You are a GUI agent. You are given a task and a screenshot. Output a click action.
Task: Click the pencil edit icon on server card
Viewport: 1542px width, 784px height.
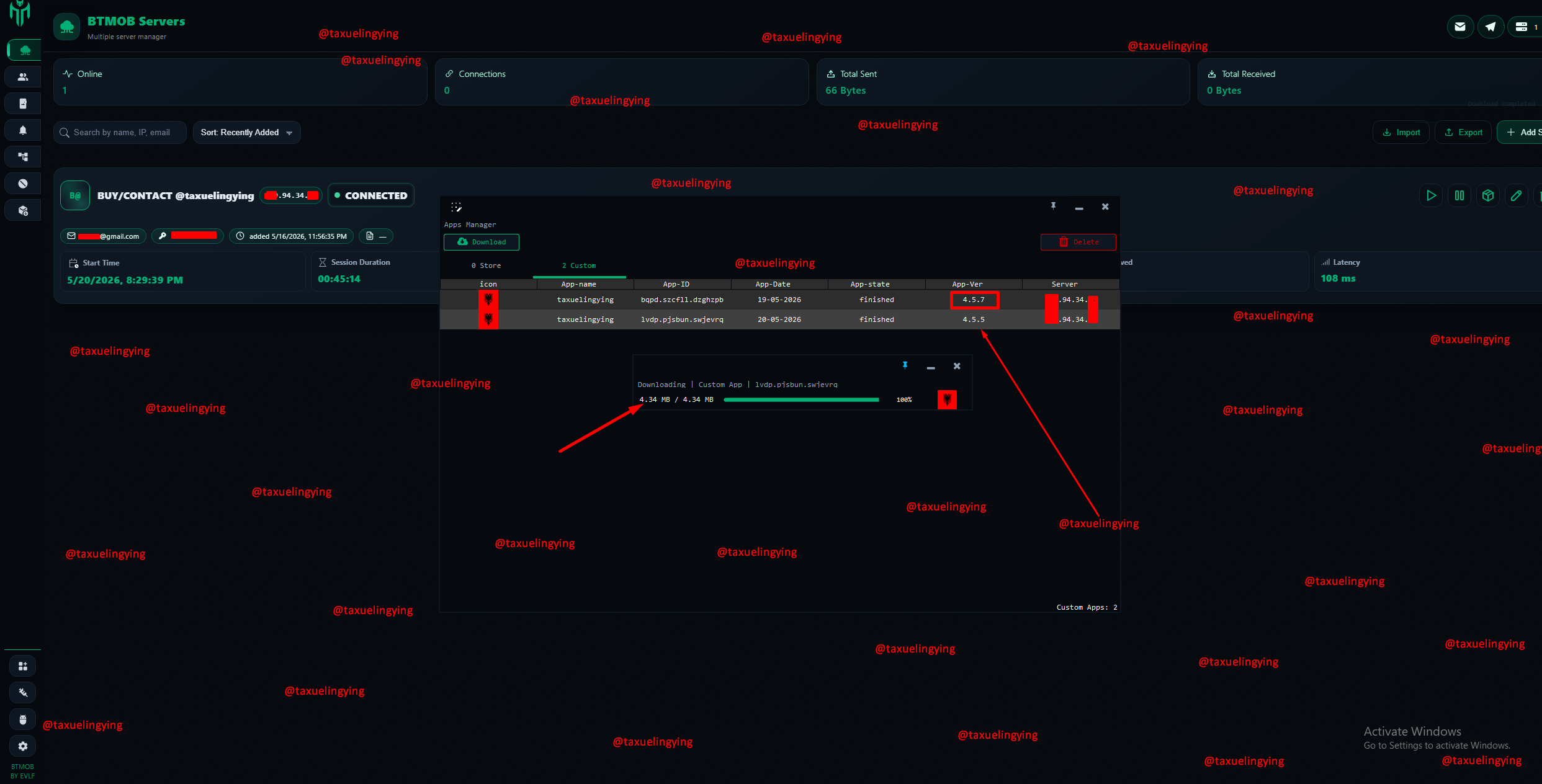pyautogui.click(x=1516, y=195)
